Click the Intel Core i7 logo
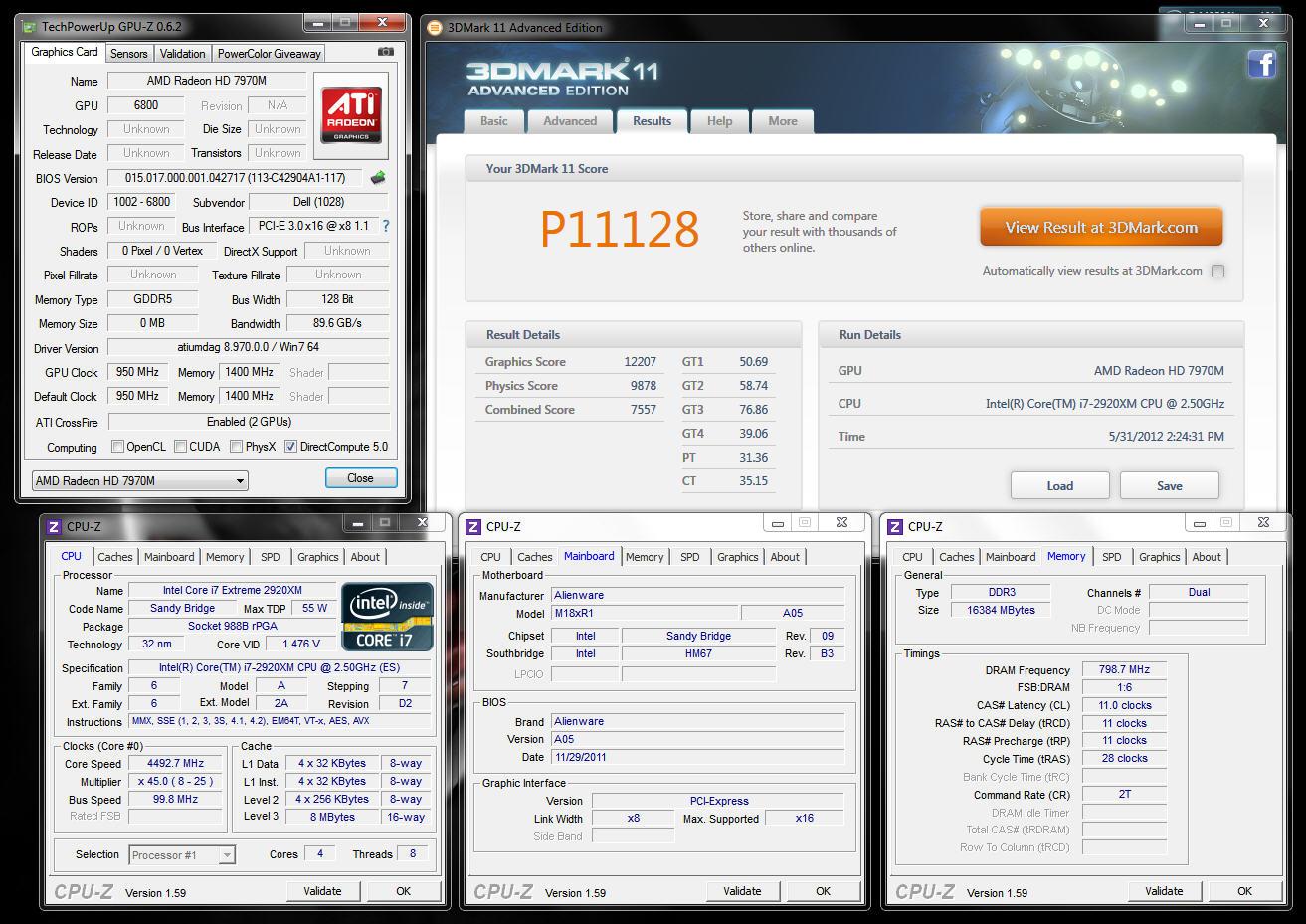The image size is (1306, 924). pyautogui.click(x=388, y=617)
